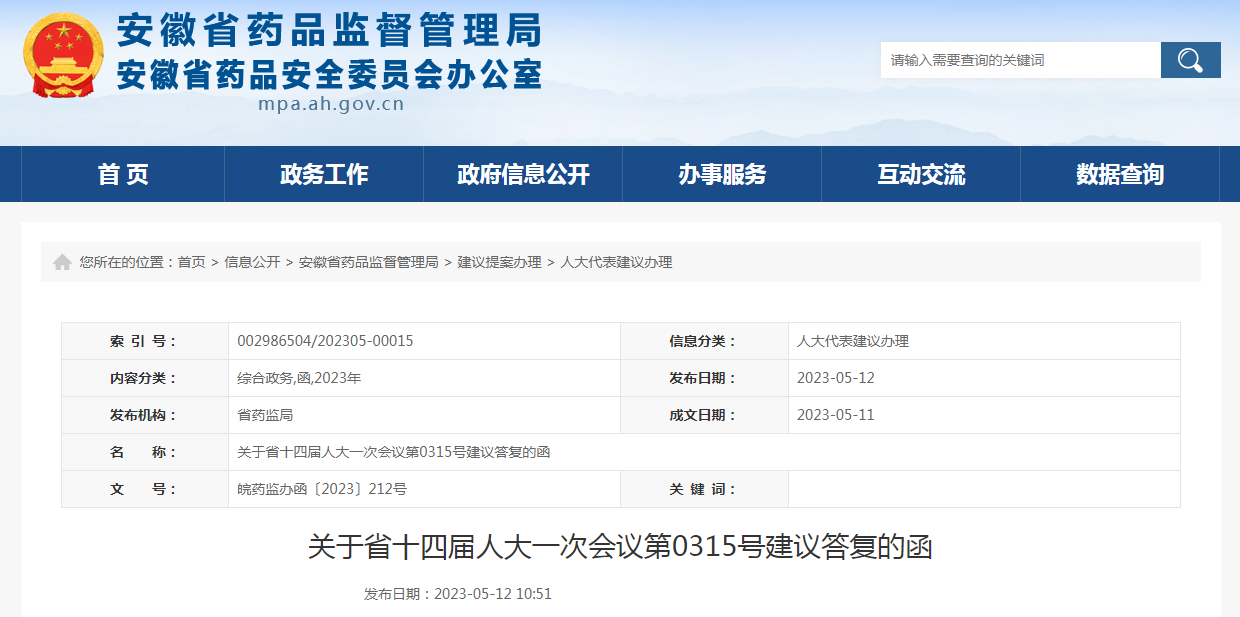Select document number 皖药监办函〔2023〕212号
Image resolution: width=1240 pixels, height=617 pixels.
pyautogui.click(x=322, y=489)
